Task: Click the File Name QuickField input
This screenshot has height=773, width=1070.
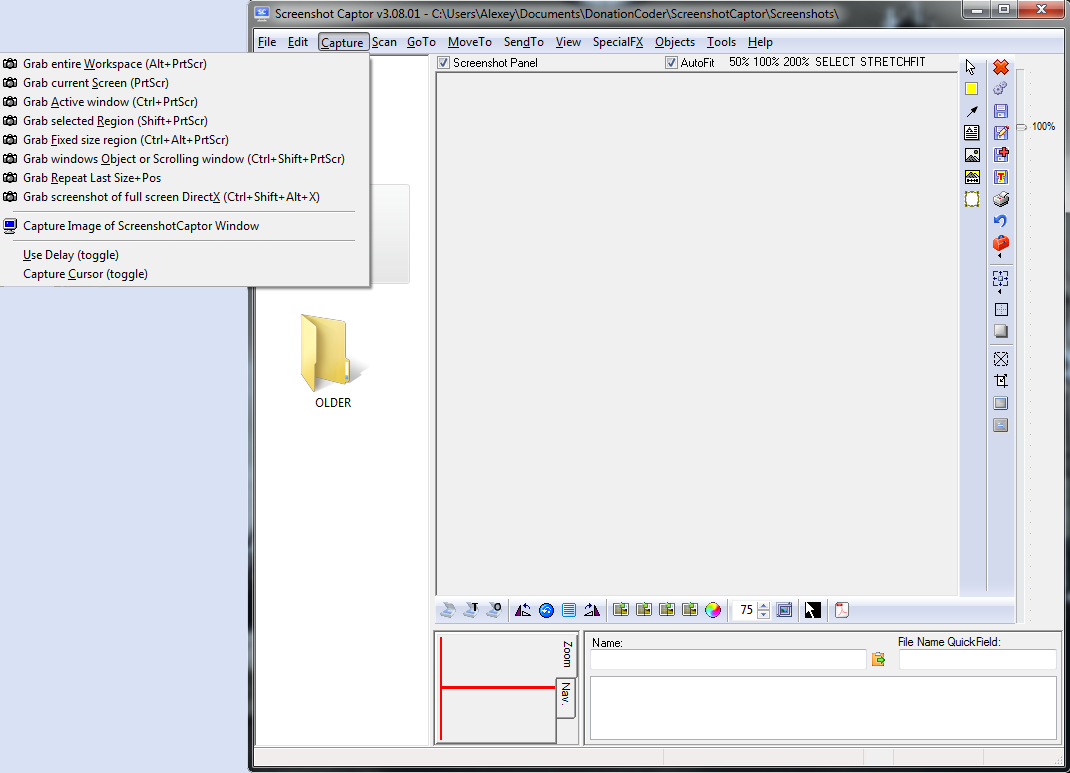Action: [x=977, y=660]
